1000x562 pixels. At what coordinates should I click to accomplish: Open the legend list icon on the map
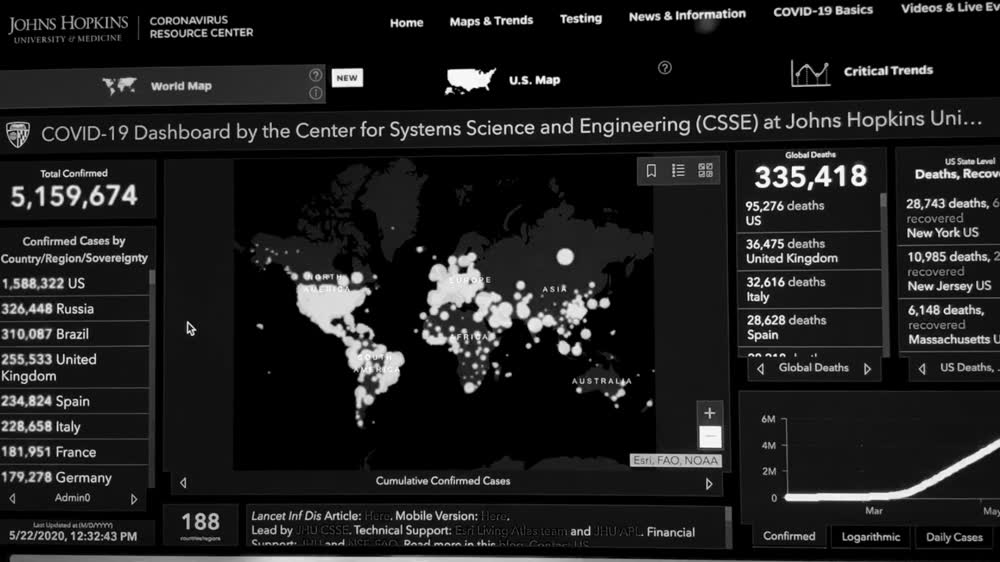(678, 170)
